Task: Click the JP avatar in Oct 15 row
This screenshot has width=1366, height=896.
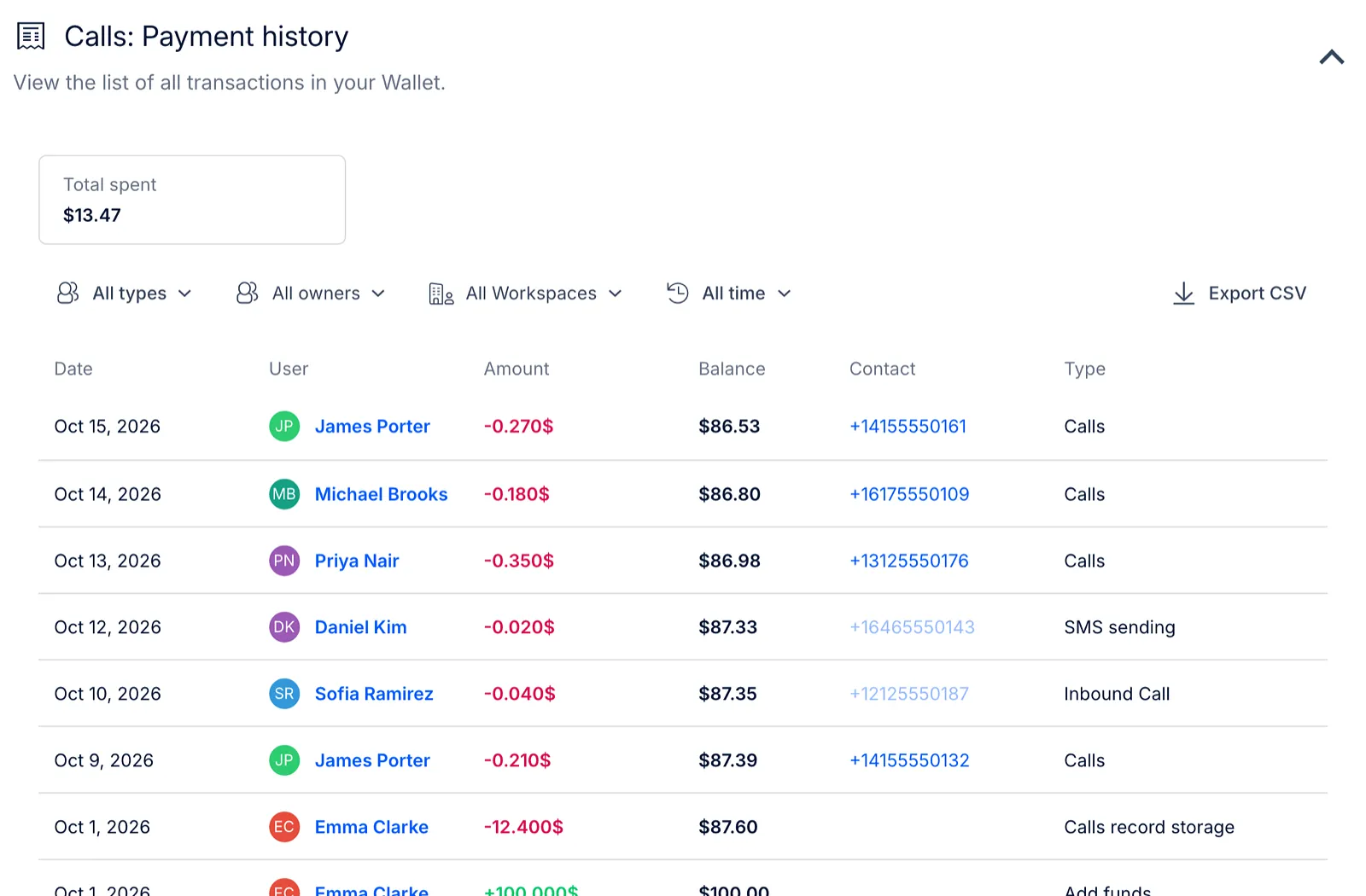Action: pos(284,427)
